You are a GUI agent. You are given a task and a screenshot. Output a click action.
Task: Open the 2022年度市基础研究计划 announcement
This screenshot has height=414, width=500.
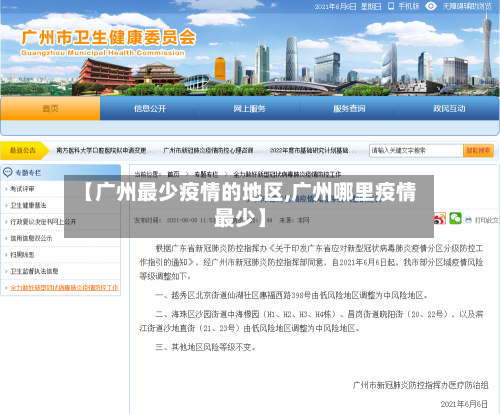(x=312, y=151)
